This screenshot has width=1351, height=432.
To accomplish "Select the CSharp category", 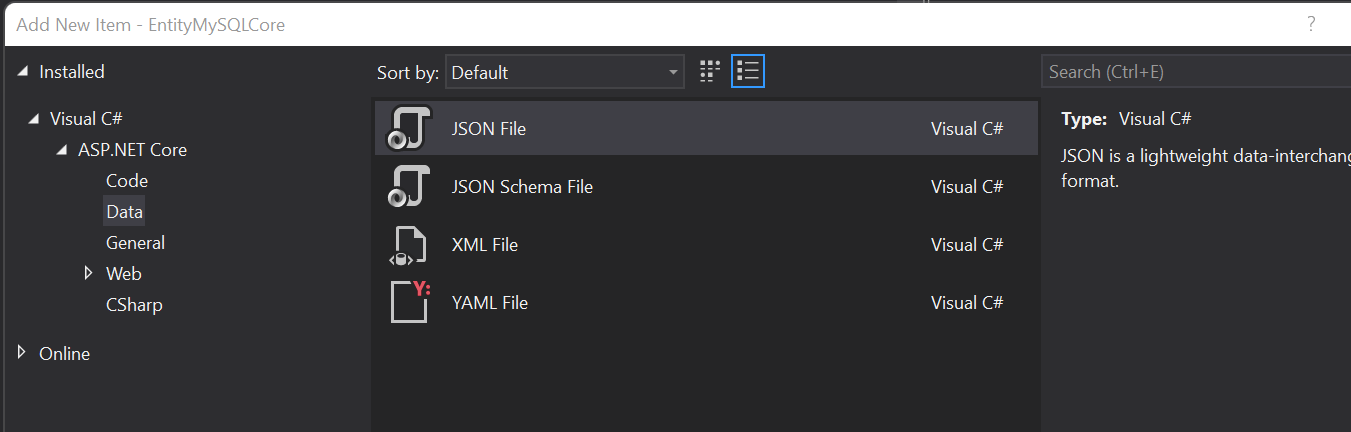I will point(134,305).
